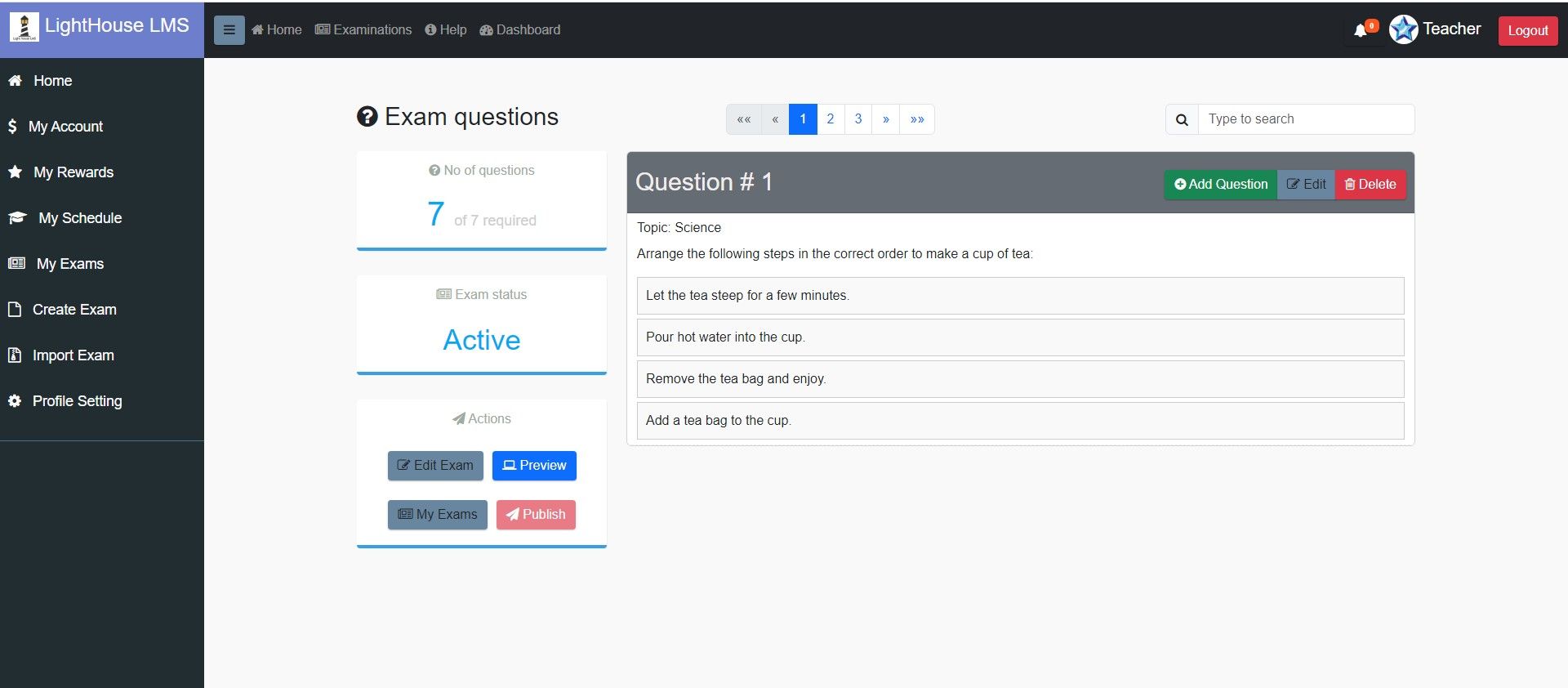The width and height of the screenshot is (1568, 688).
Task: Publish the exam
Action: tap(536, 515)
